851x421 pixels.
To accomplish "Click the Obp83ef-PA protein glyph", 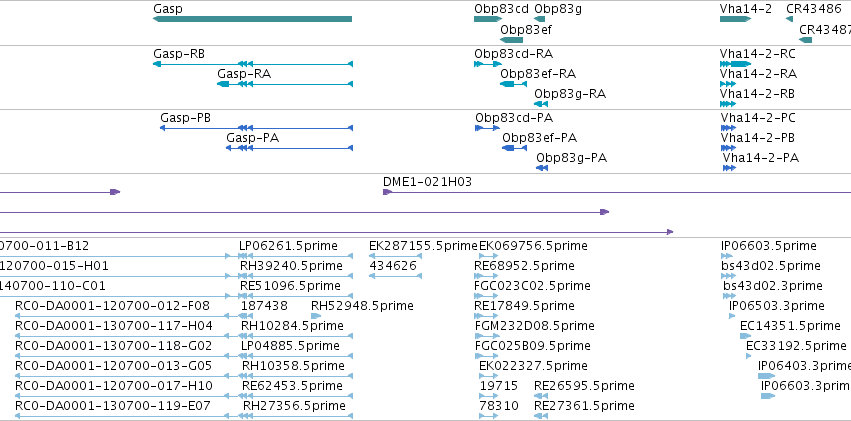I will point(515,148).
